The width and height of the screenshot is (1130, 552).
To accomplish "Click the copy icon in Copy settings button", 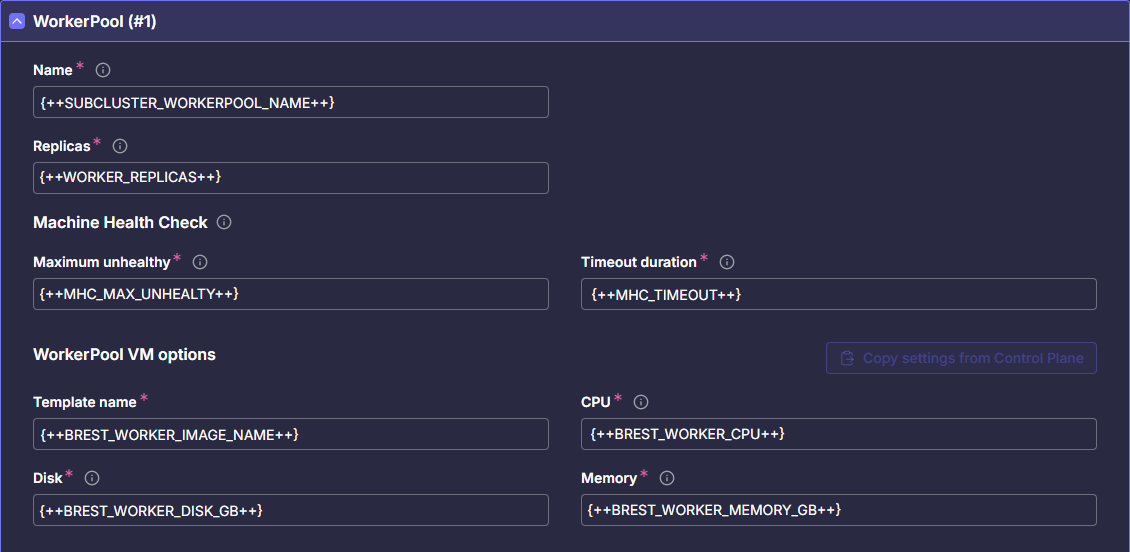I will click(x=847, y=358).
